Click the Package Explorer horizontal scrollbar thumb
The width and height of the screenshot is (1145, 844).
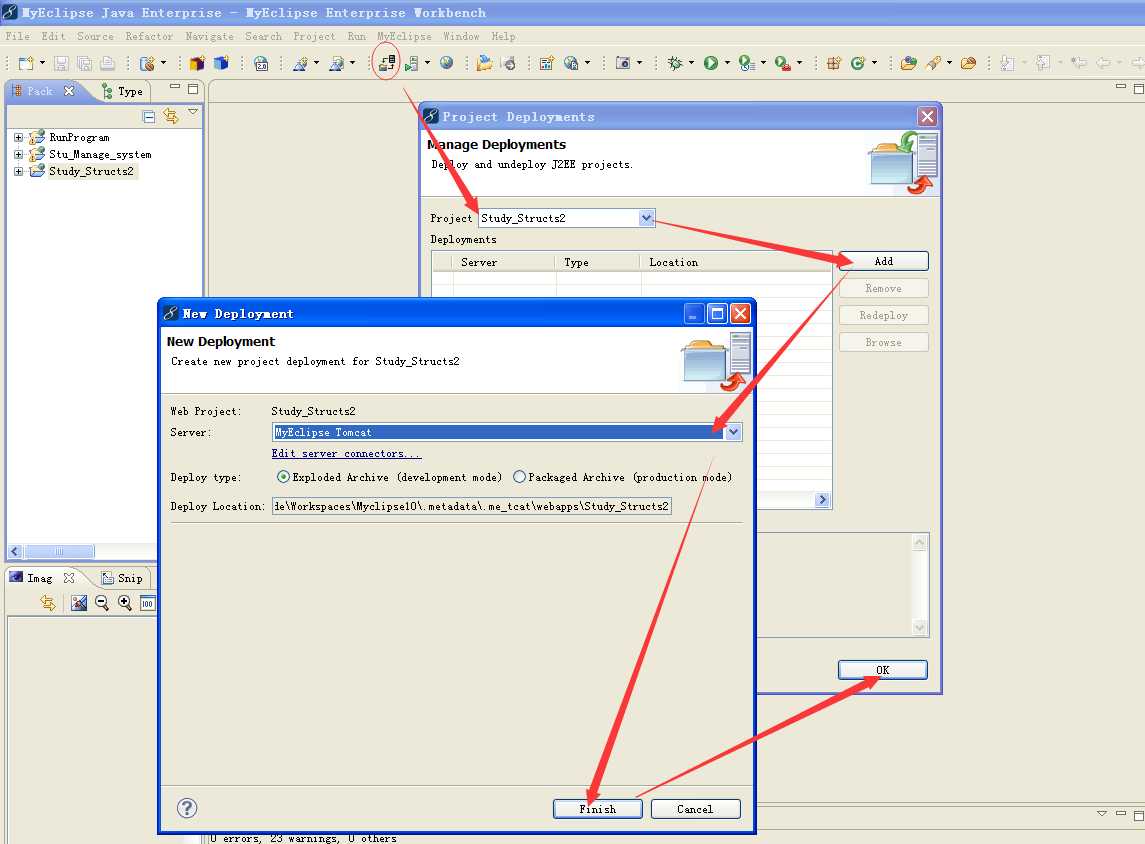click(59, 551)
